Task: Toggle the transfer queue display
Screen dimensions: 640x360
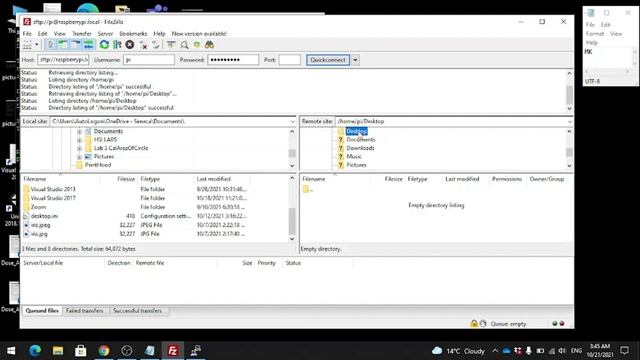Action: pyautogui.click(x=89, y=45)
